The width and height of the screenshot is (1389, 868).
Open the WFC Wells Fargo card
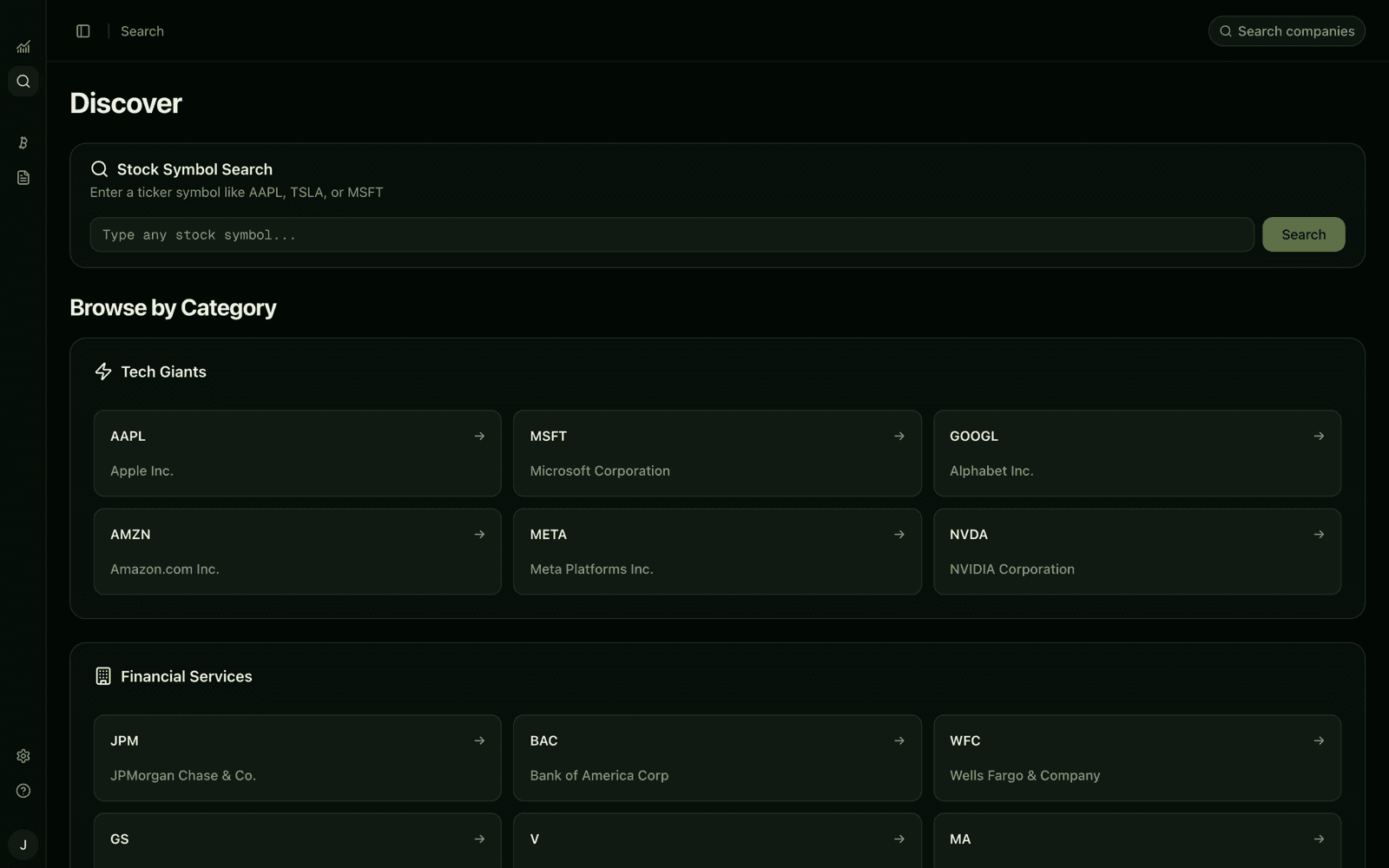(1137, 758)
